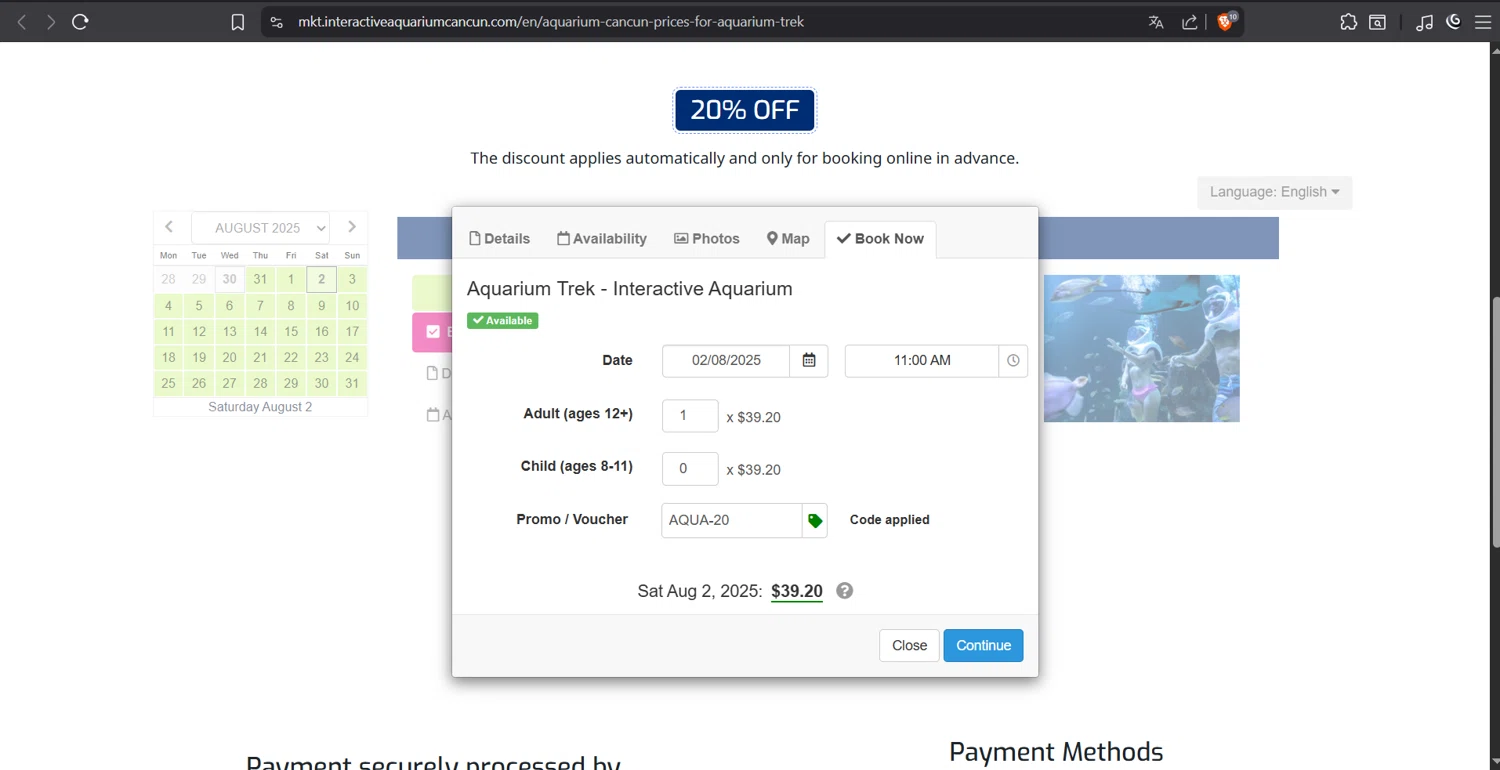Click Saturday August 2 calendar footer
Viewport: 1500px width, 770px height.
tap(260, 407)
